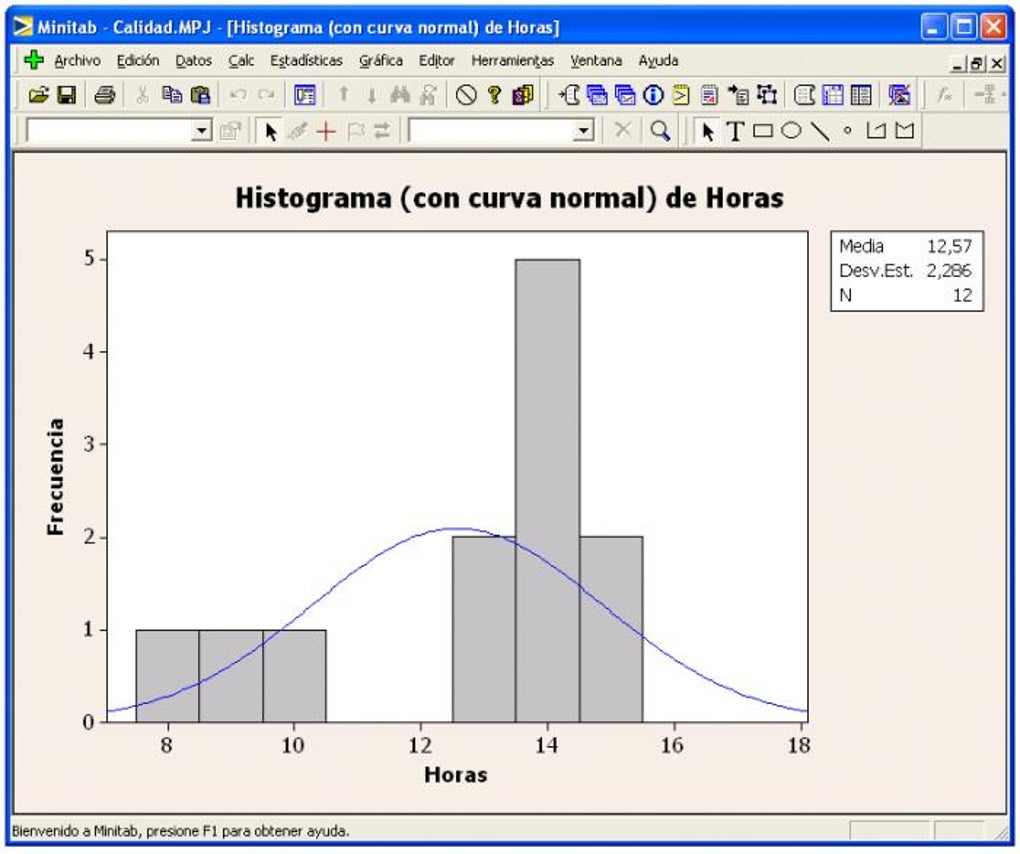Image resolution: width=1020 pixels, height=854 pixels.
Task: Click the '5' y-axis tick label
Action: [88, 259]
